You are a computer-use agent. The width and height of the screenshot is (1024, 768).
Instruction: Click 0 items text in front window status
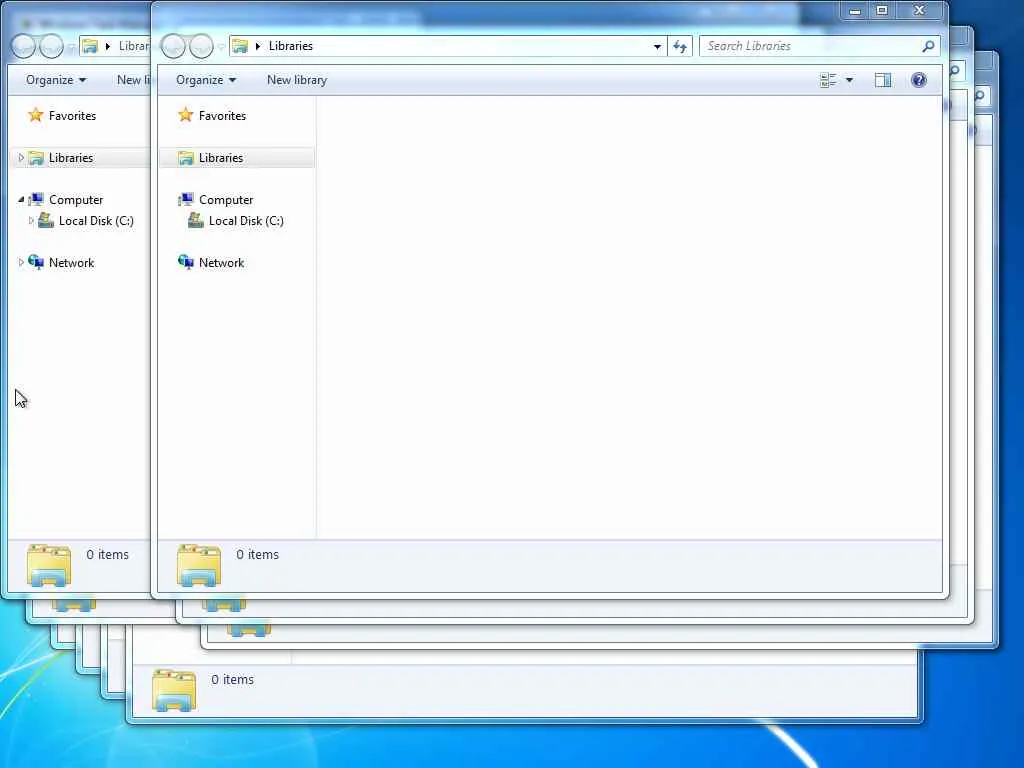(x=257, y=554)
